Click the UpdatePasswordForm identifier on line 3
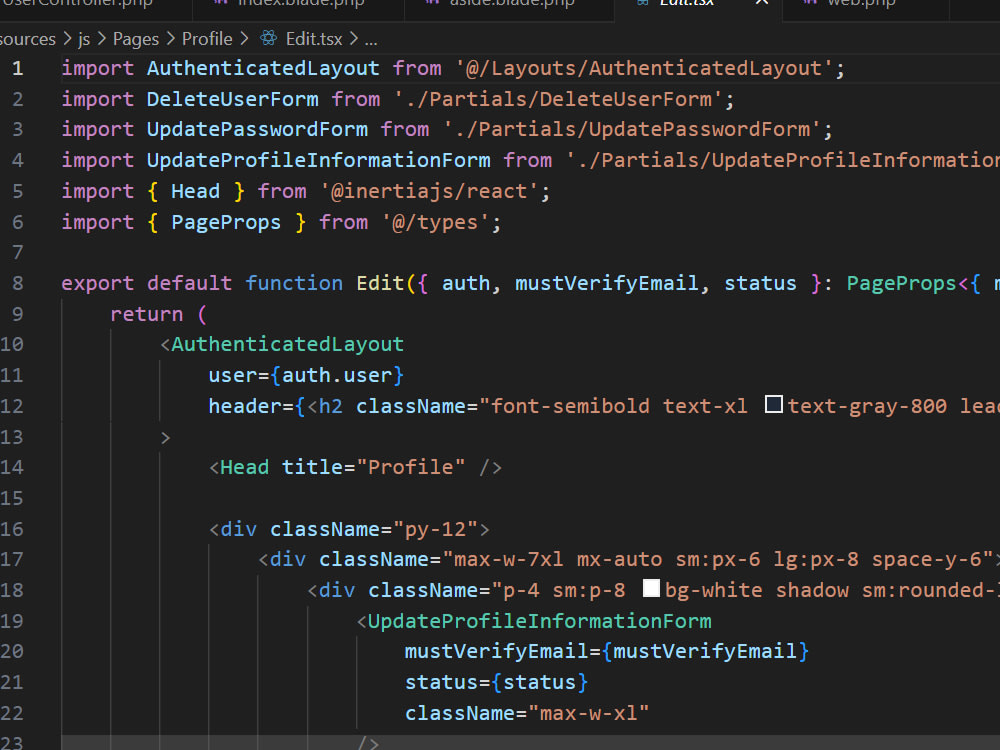1000x750 pixels. click(x=257, y=129)
